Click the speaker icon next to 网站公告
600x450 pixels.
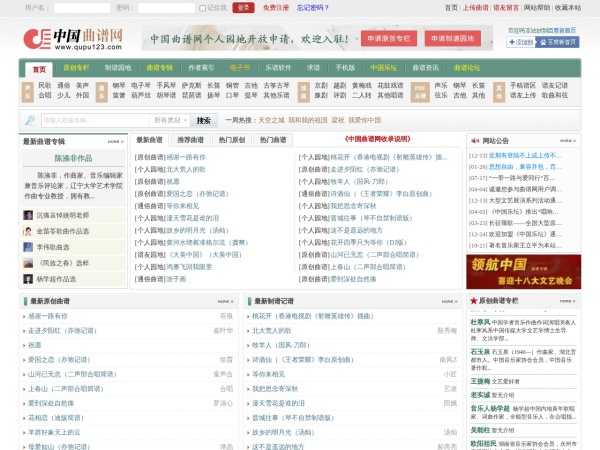475,141
